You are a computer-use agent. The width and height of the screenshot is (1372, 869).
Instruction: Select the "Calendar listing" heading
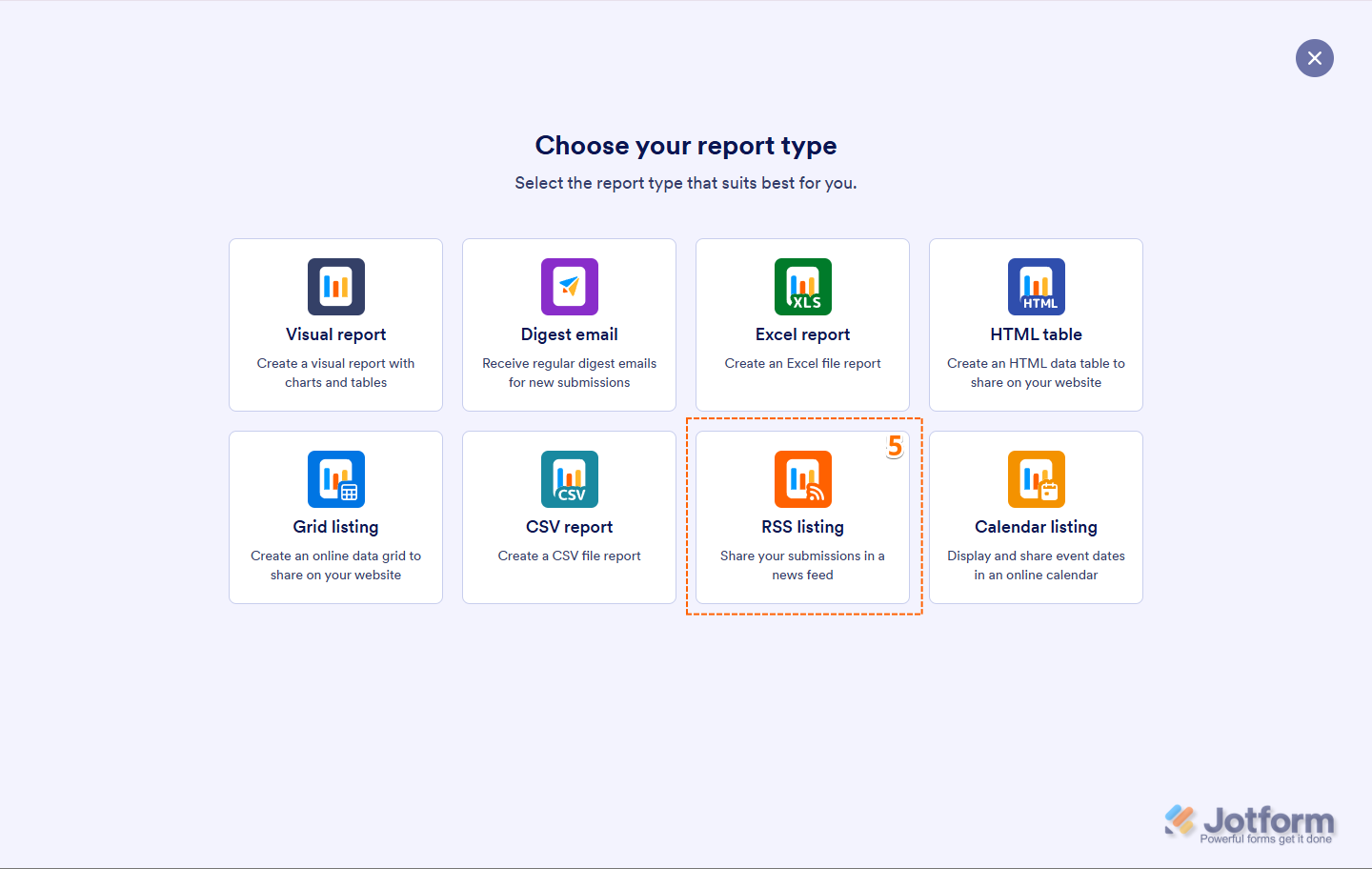(x=1036, y=527)
